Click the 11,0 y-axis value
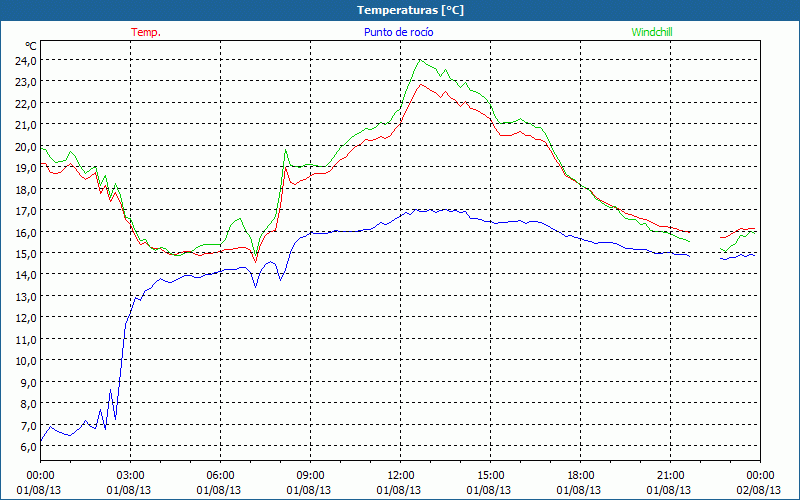The image size is (800, 500). [x=27, y=340]
